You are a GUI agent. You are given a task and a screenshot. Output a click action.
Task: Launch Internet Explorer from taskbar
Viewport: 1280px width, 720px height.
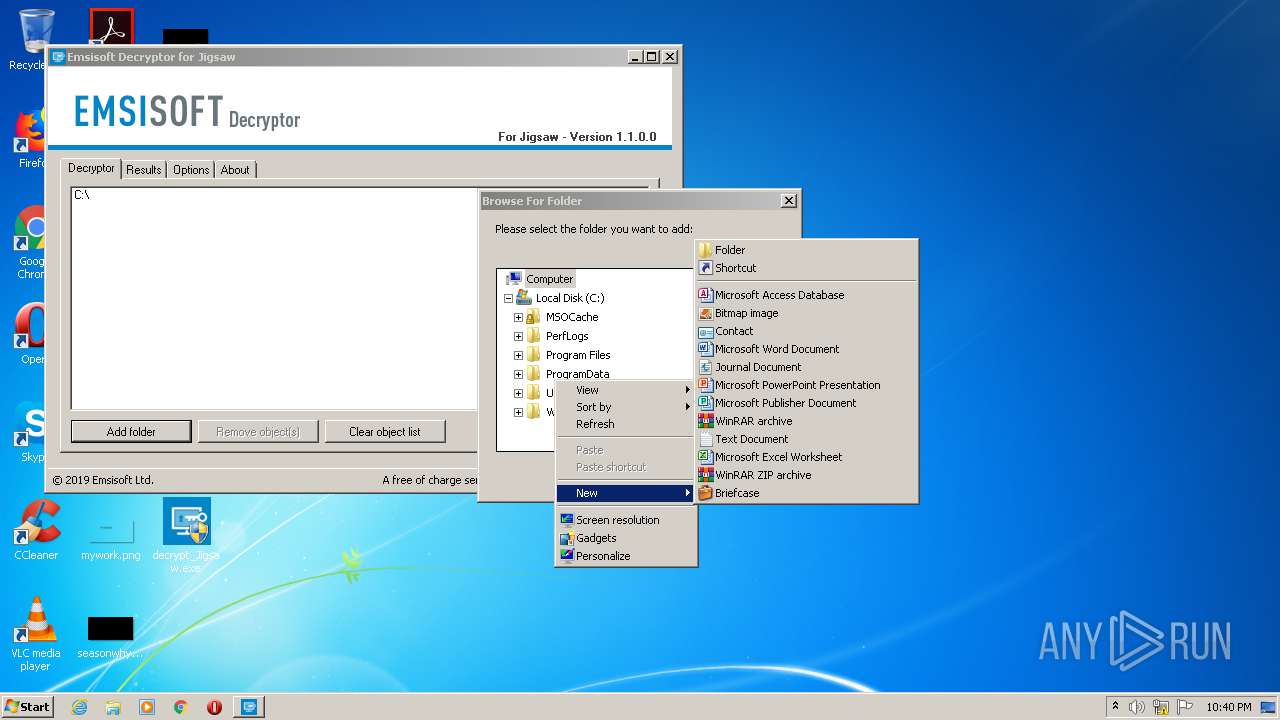[79, 707]
